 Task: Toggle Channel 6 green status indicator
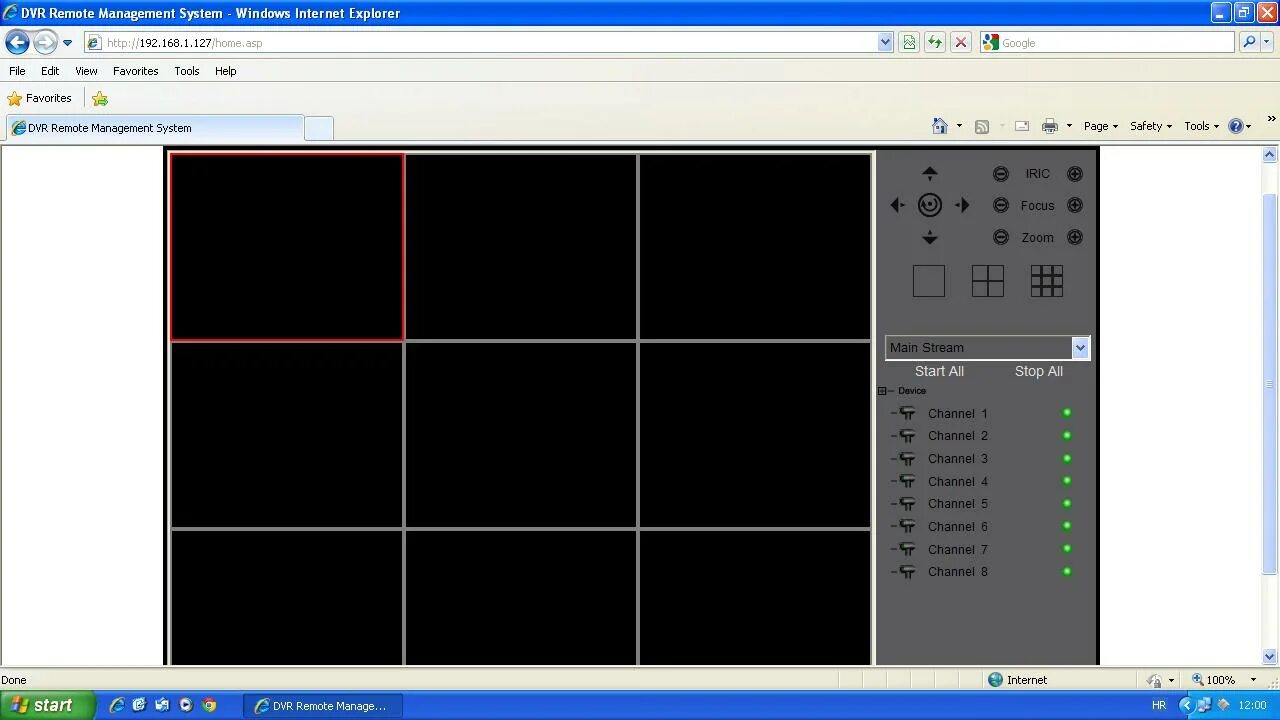click(x=1067, y=526)
